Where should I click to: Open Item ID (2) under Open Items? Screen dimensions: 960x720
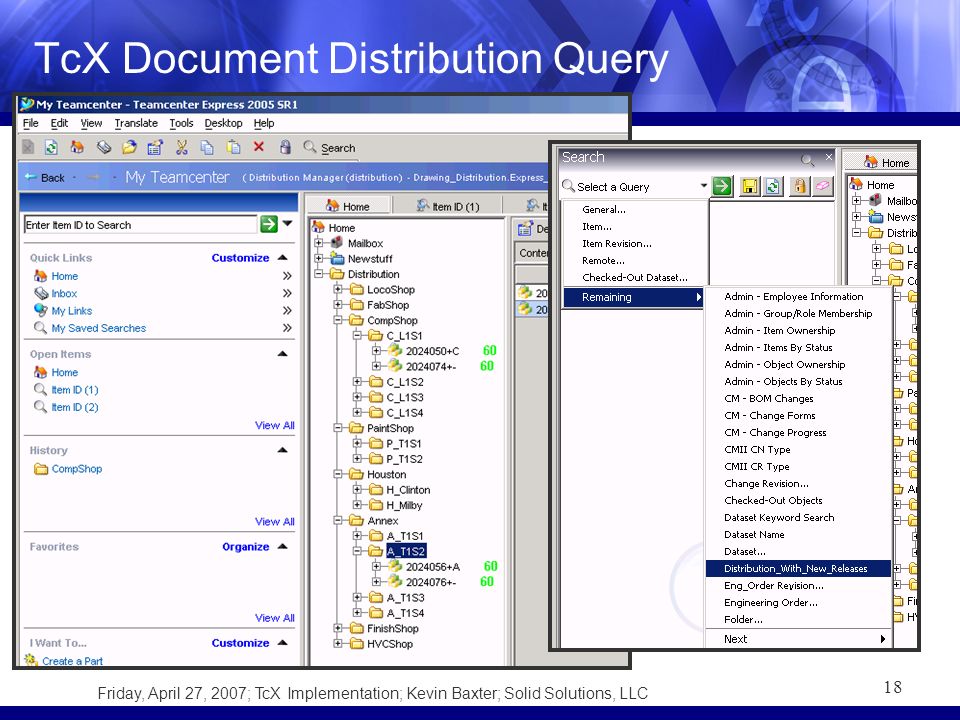click(x=75, y=407)
